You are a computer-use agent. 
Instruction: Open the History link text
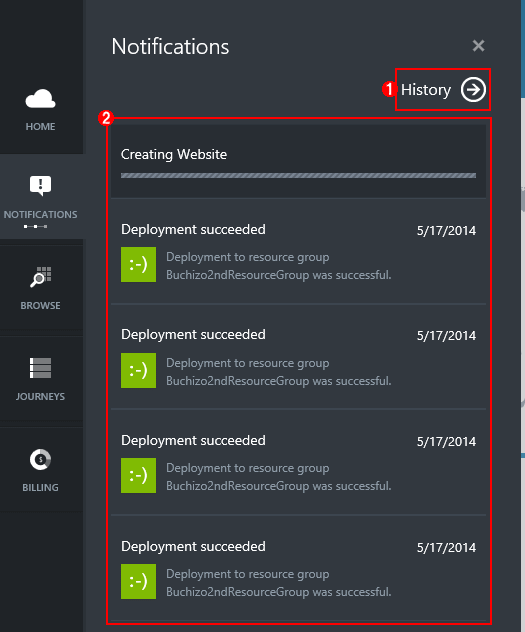(426, 89)
